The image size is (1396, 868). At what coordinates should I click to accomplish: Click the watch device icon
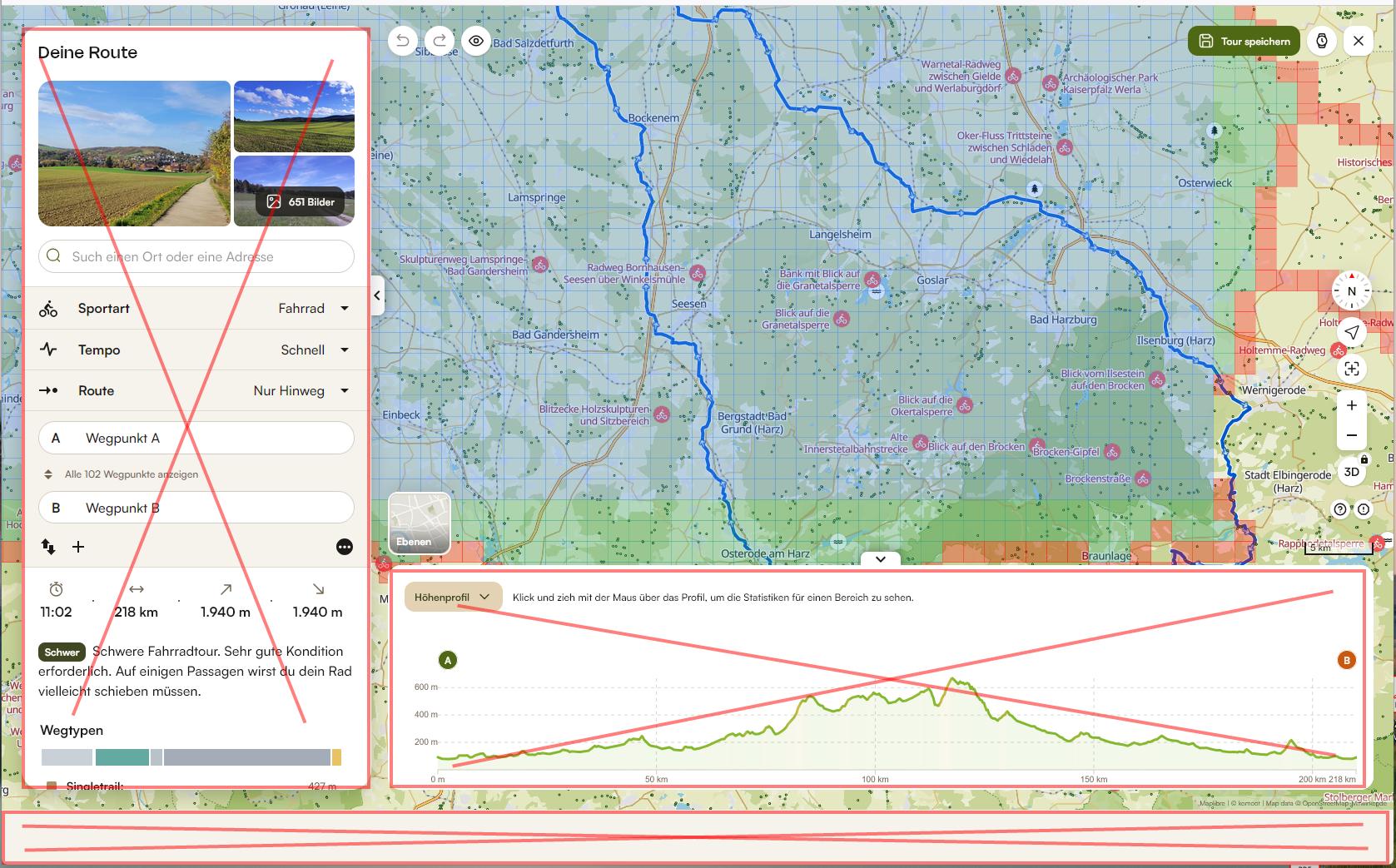coord(1322,41)
